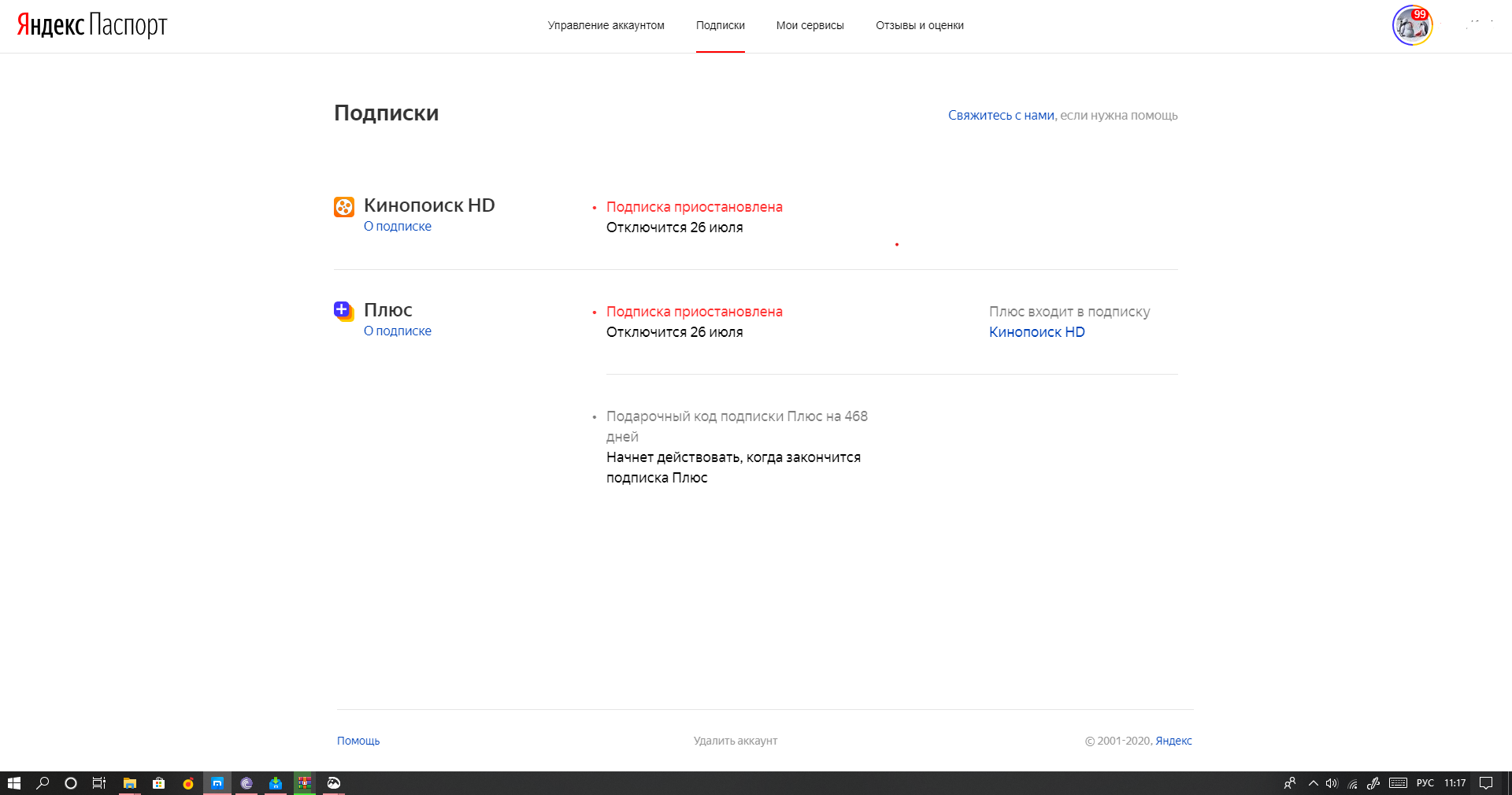The height and width of the screenshot is (795, 1512).
Task: Open the Maxthon downloads taskbar icon
Action: pyautogui.click(x=276, y=783)
